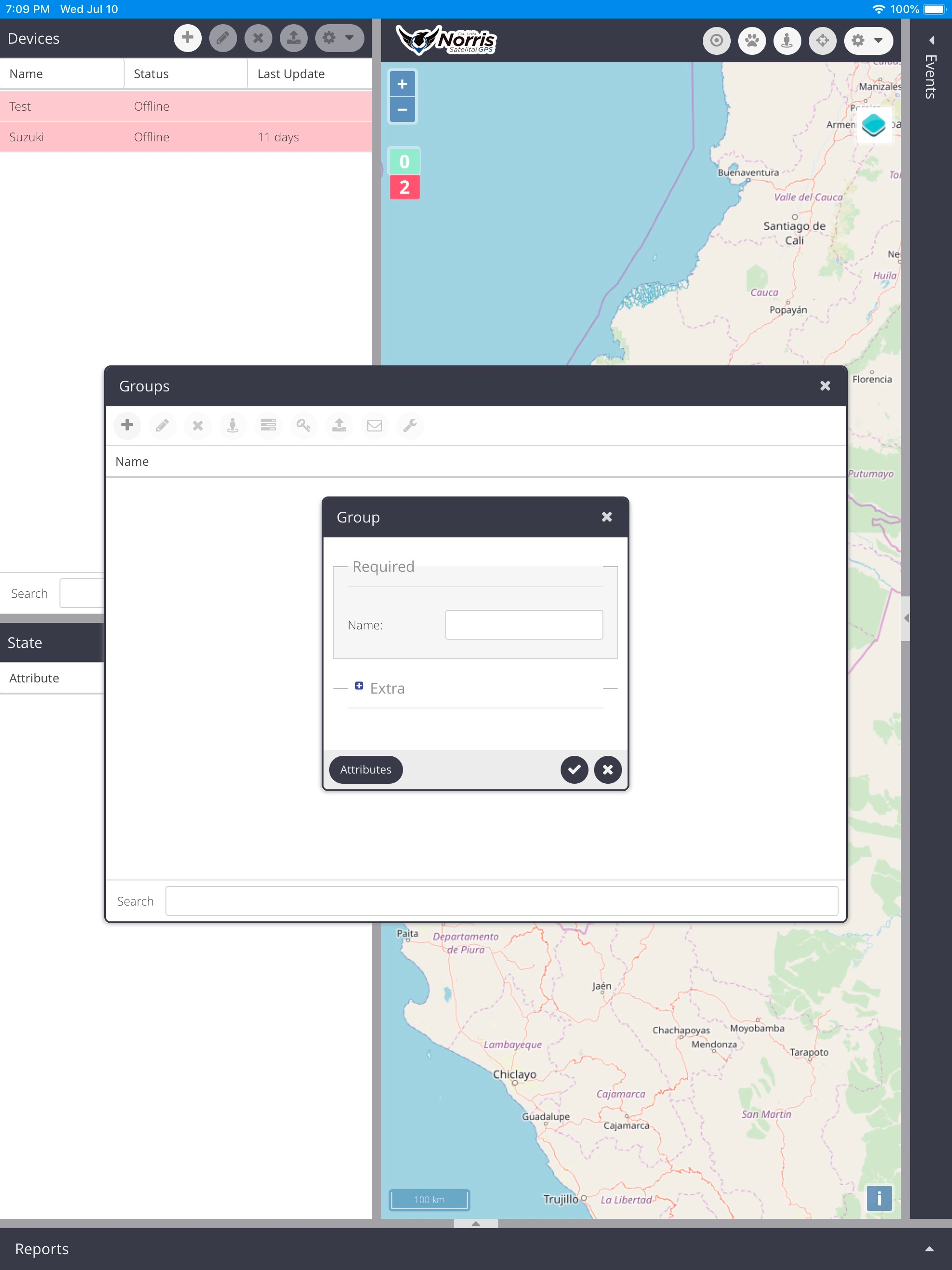Click the Reports panel title

42,1249
